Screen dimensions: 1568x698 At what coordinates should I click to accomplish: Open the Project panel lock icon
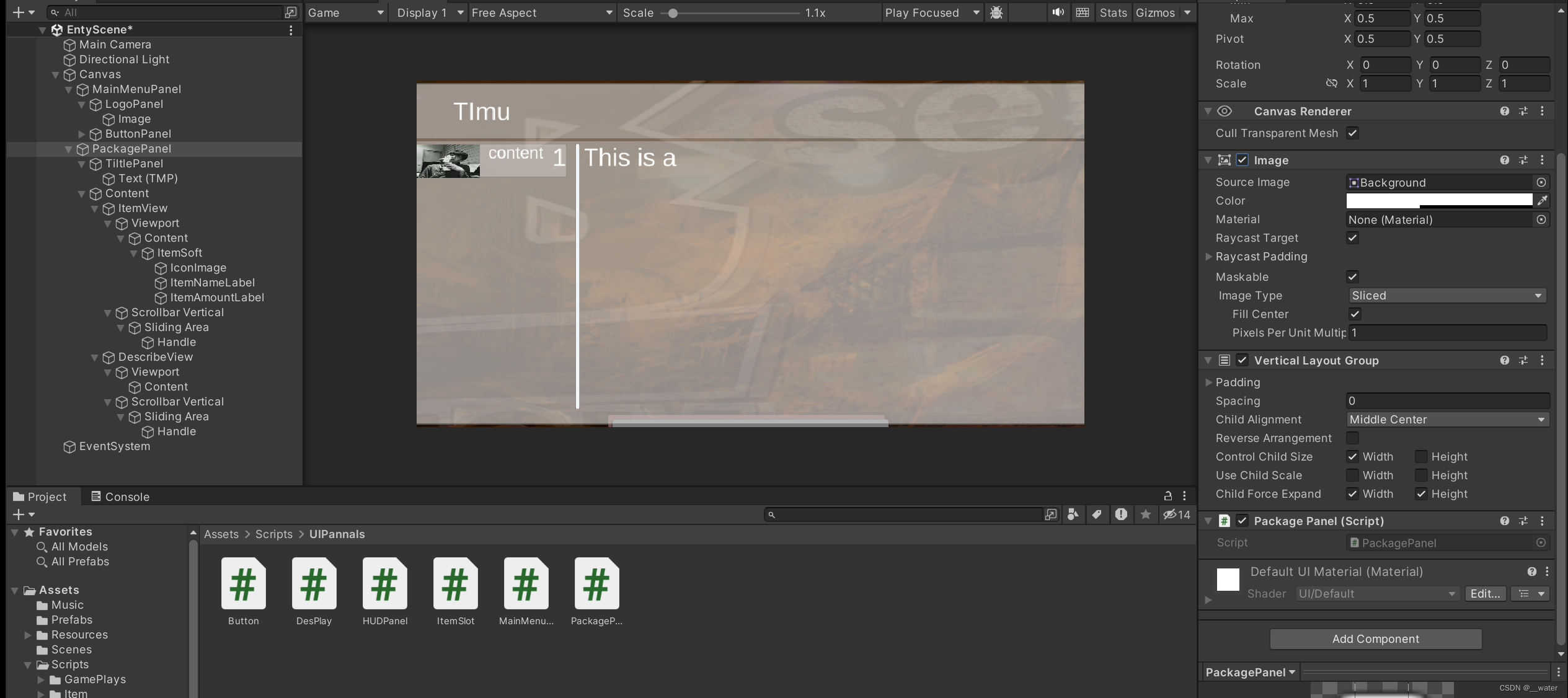click(1168, 496)
